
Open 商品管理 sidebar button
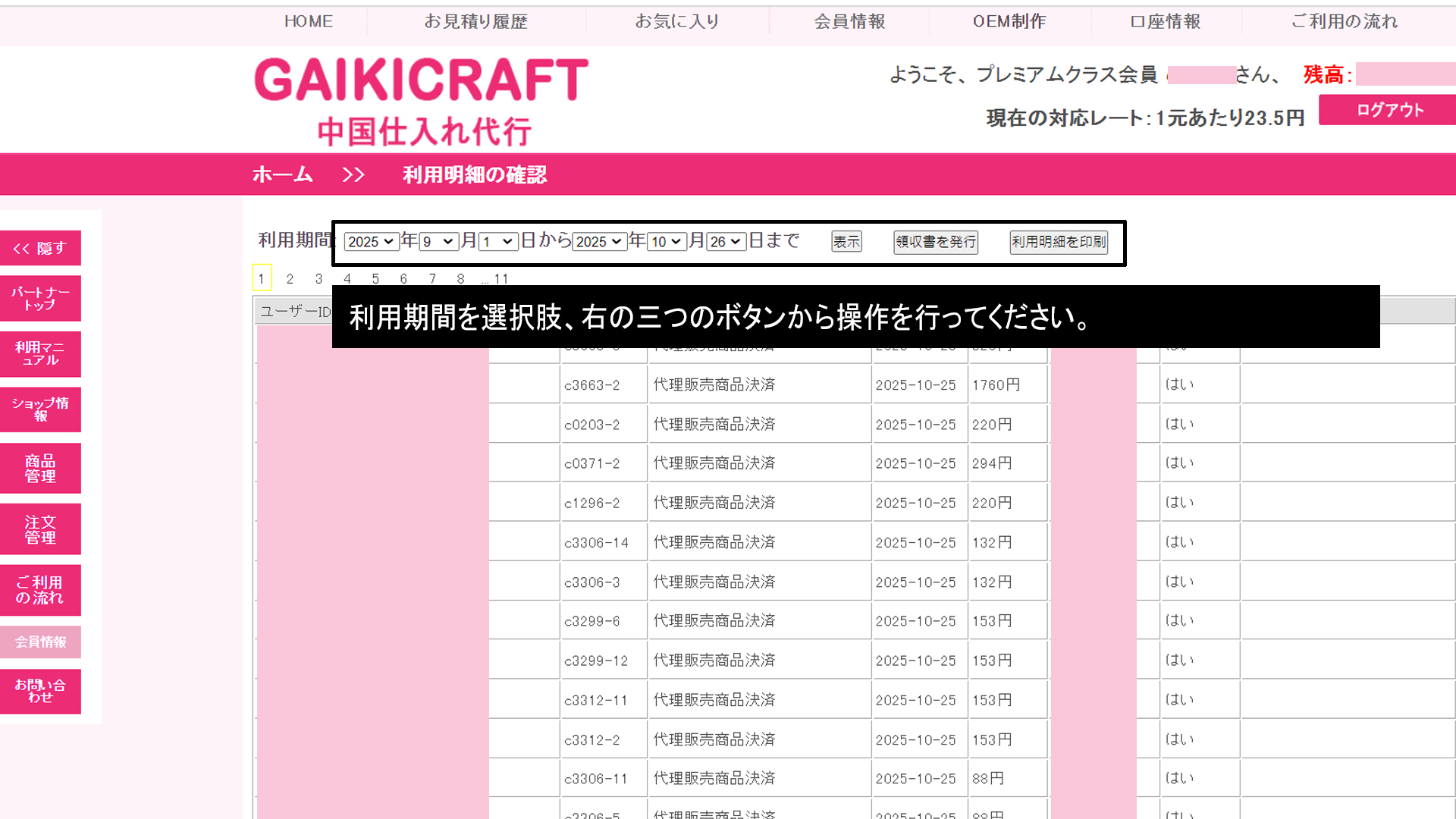pyautogui.click(x=40, y=468)
